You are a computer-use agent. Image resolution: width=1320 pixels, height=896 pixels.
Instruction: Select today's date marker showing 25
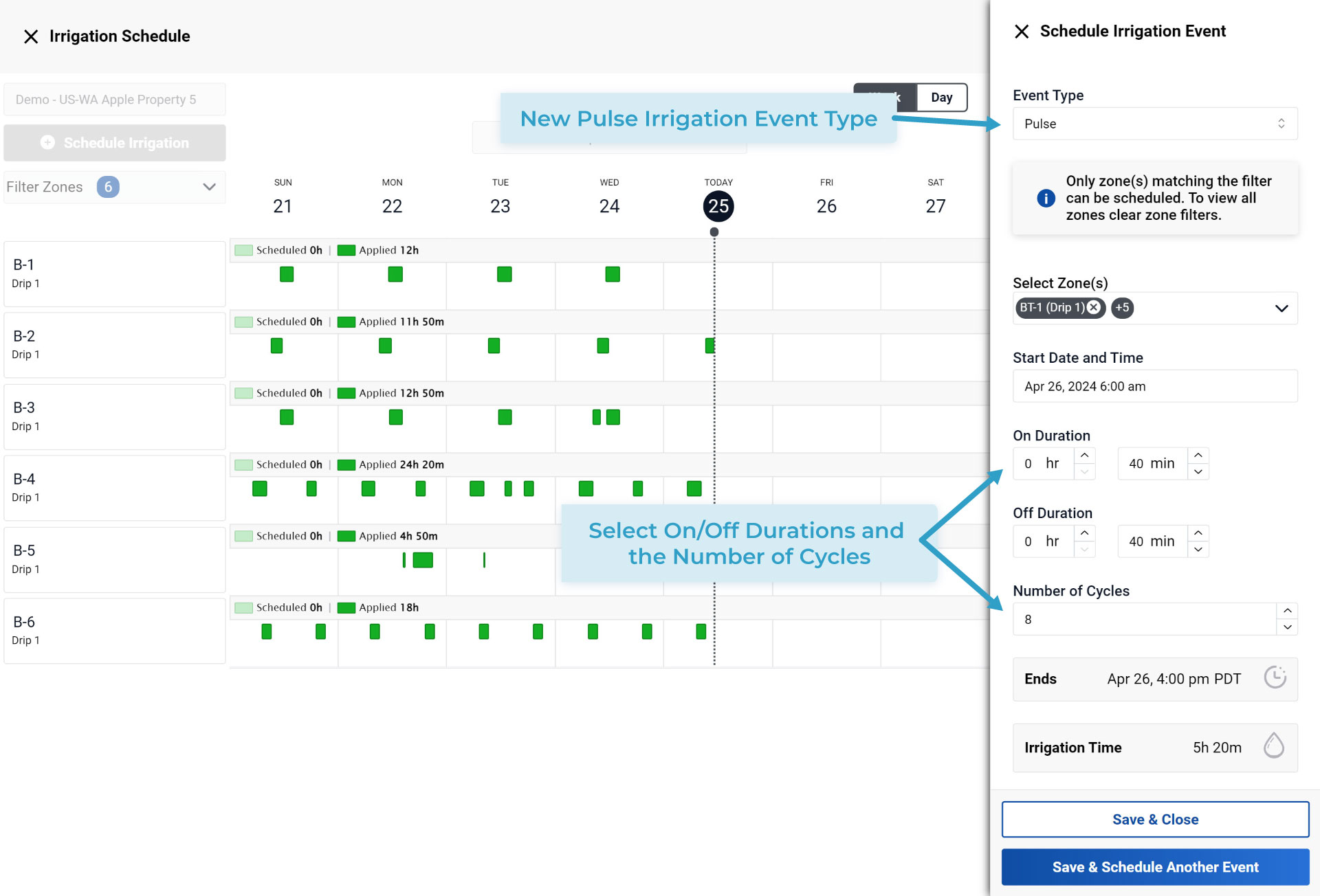[718, 205]
